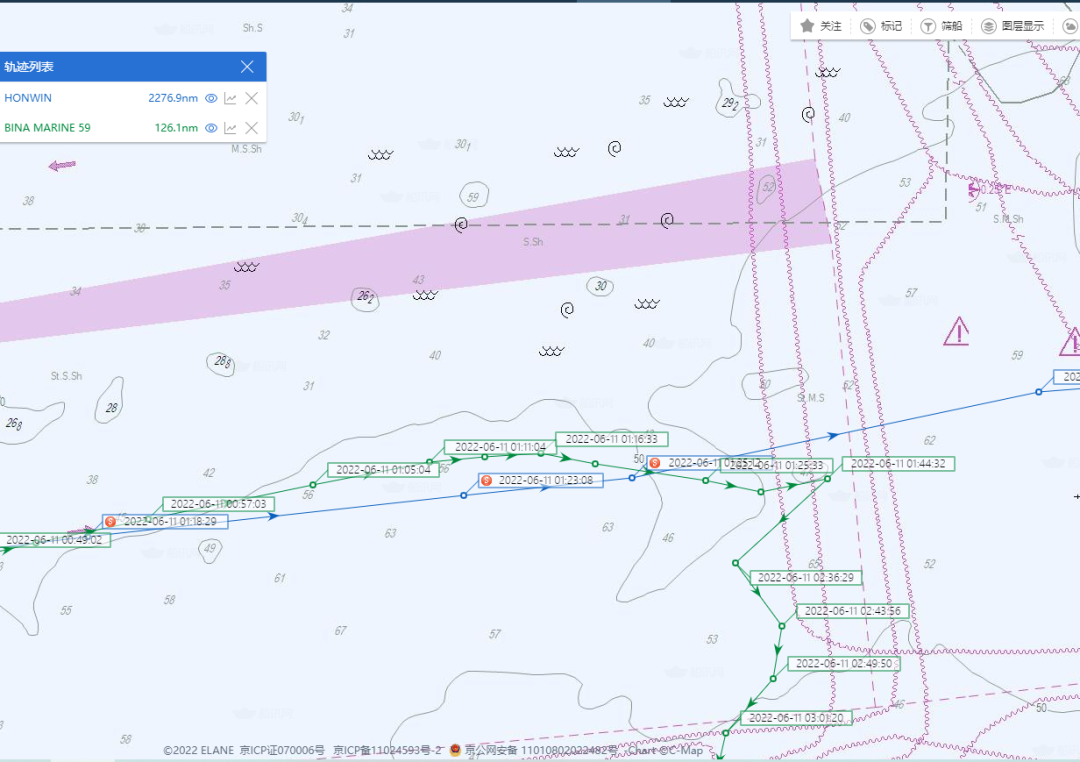Open the 筛船 ship filter
The height and width of the screenshot is (762, 1080).
click(x=928, y=26)
